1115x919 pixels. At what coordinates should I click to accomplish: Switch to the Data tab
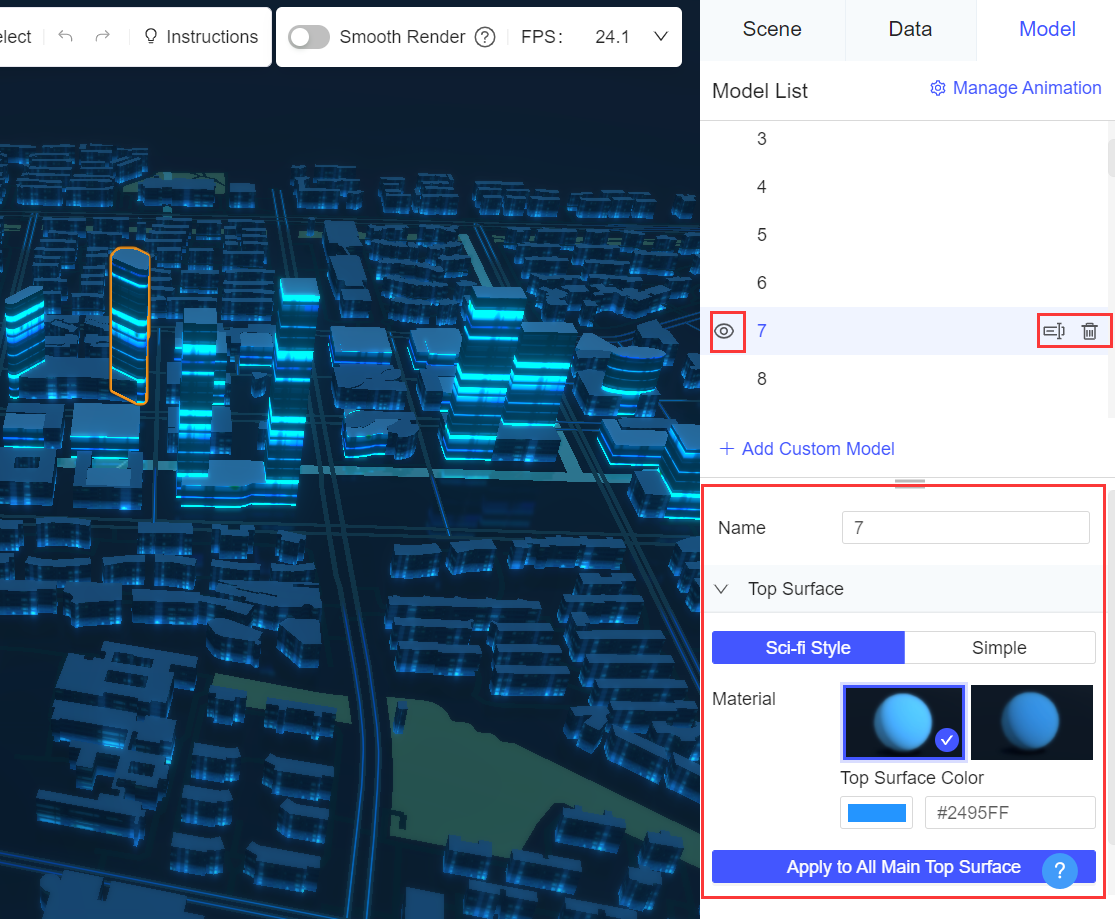tap(910, 29)
